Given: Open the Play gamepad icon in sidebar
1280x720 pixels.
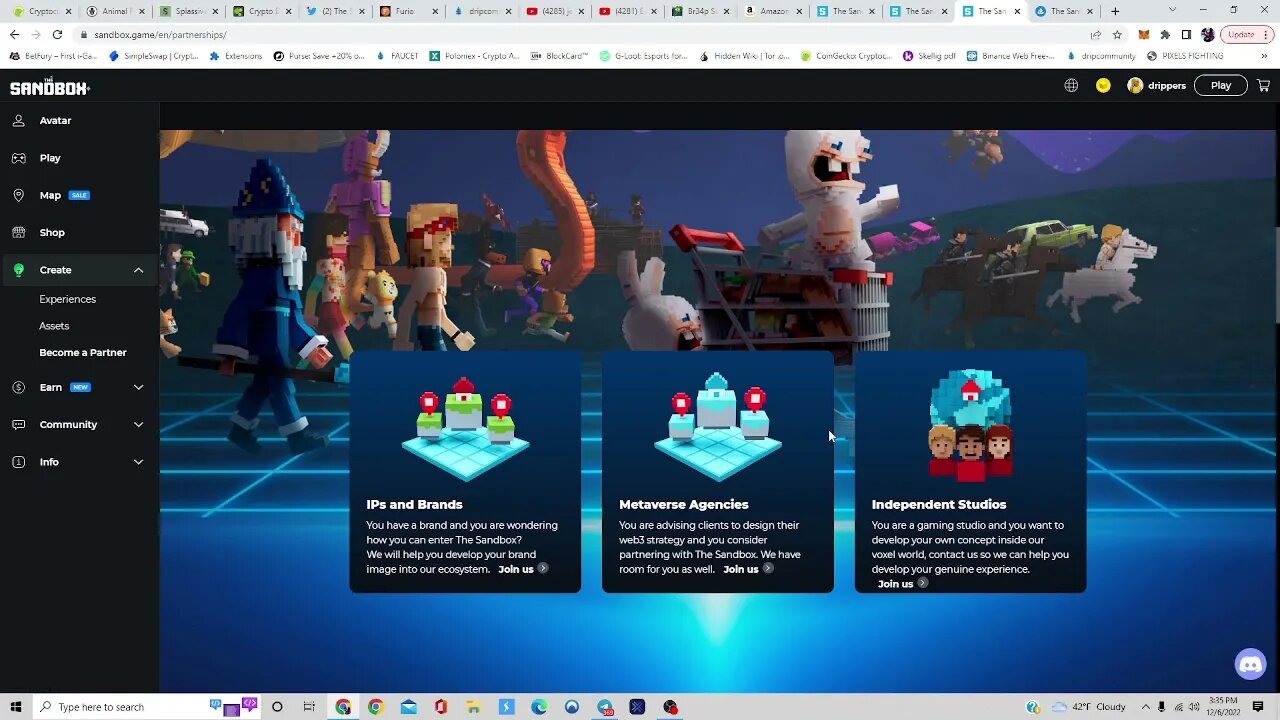Looking at the screenshot, I should pyautogui.click(x=18, y=158).
